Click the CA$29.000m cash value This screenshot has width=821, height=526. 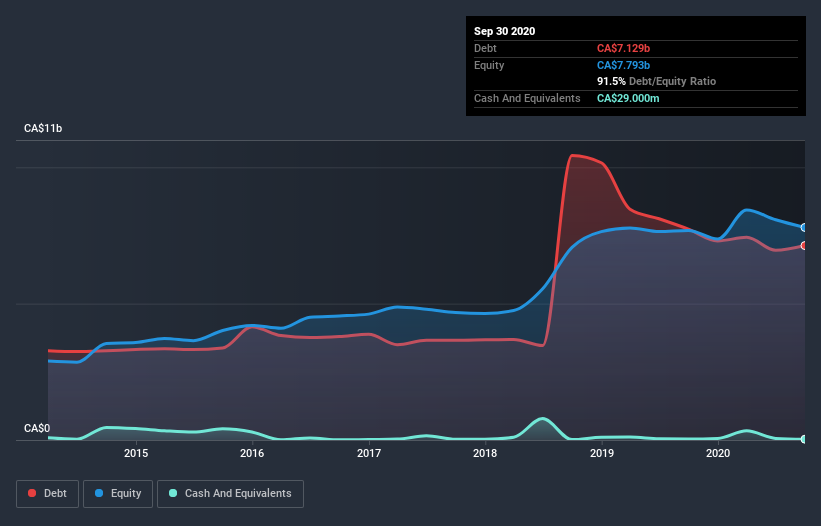628,98
